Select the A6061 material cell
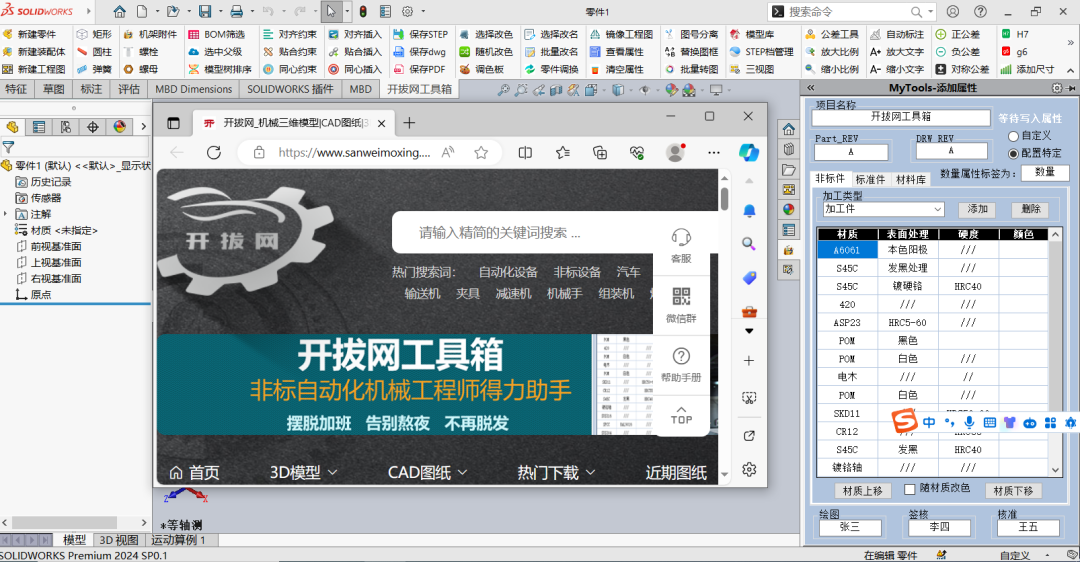1080x562 pixels. [x=847, y=250]
